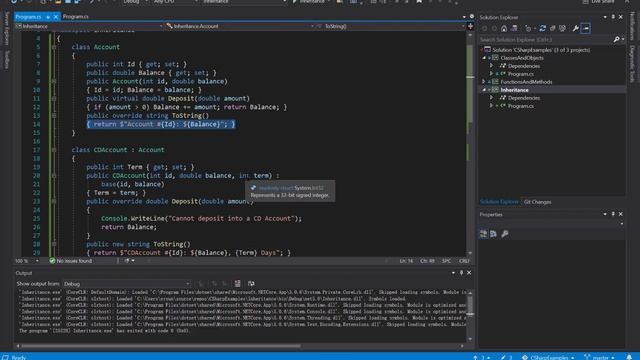The height and width of the screenshot is (360, 640).
Task: Click the Property Pages wrench in Properties
Action: [x=505, y=234]
